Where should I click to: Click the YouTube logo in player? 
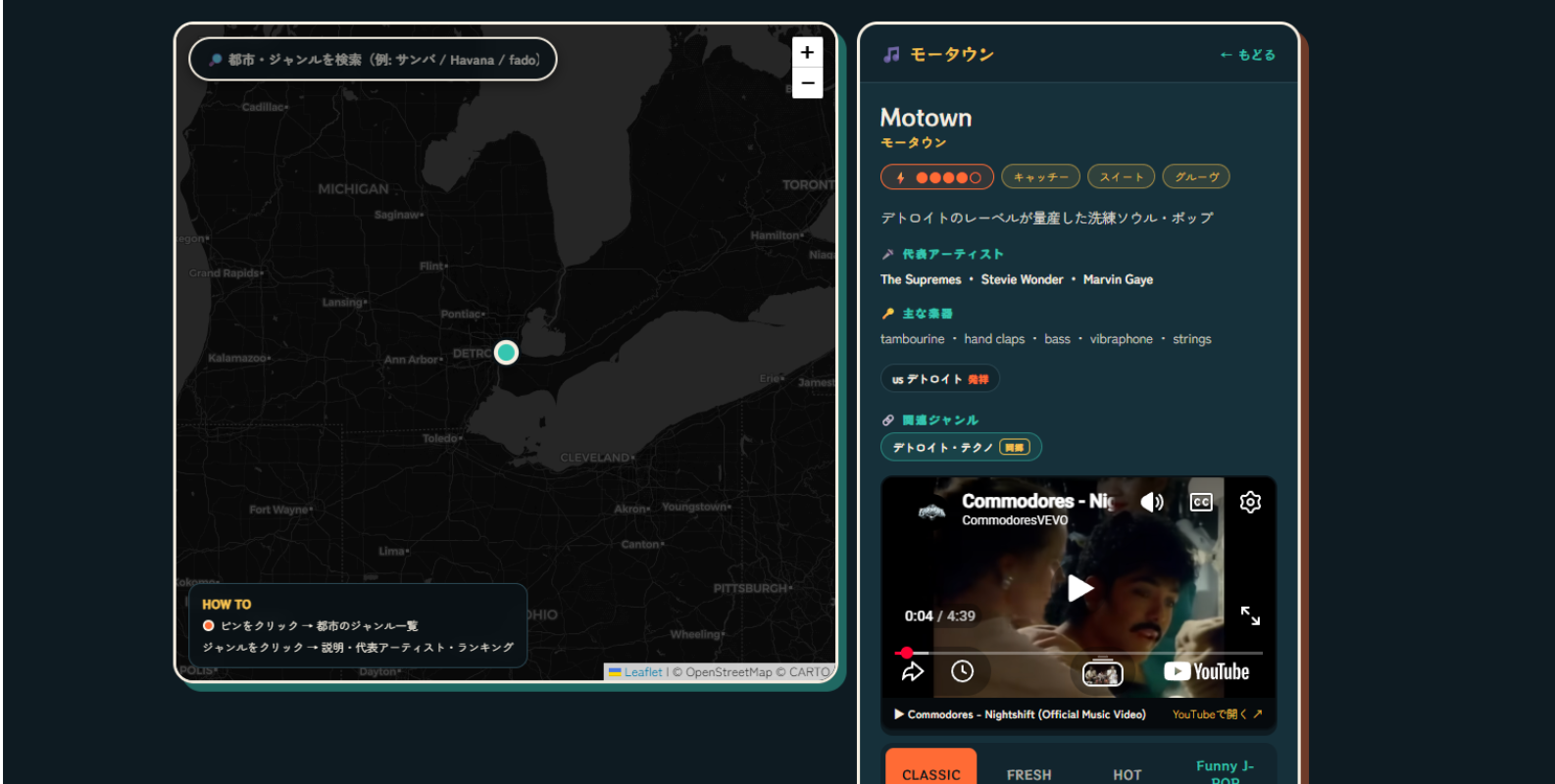[x=1206, y=671]
